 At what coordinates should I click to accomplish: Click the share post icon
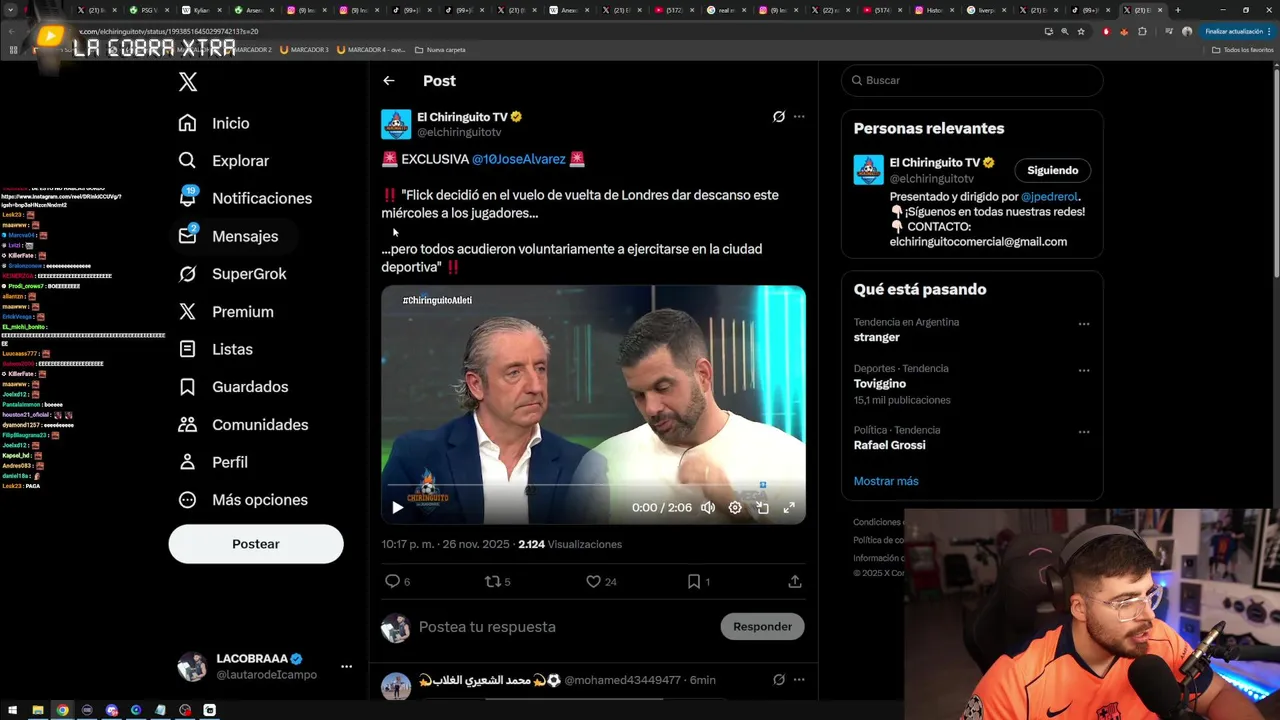pyautogui.click(x=795, y=581)
